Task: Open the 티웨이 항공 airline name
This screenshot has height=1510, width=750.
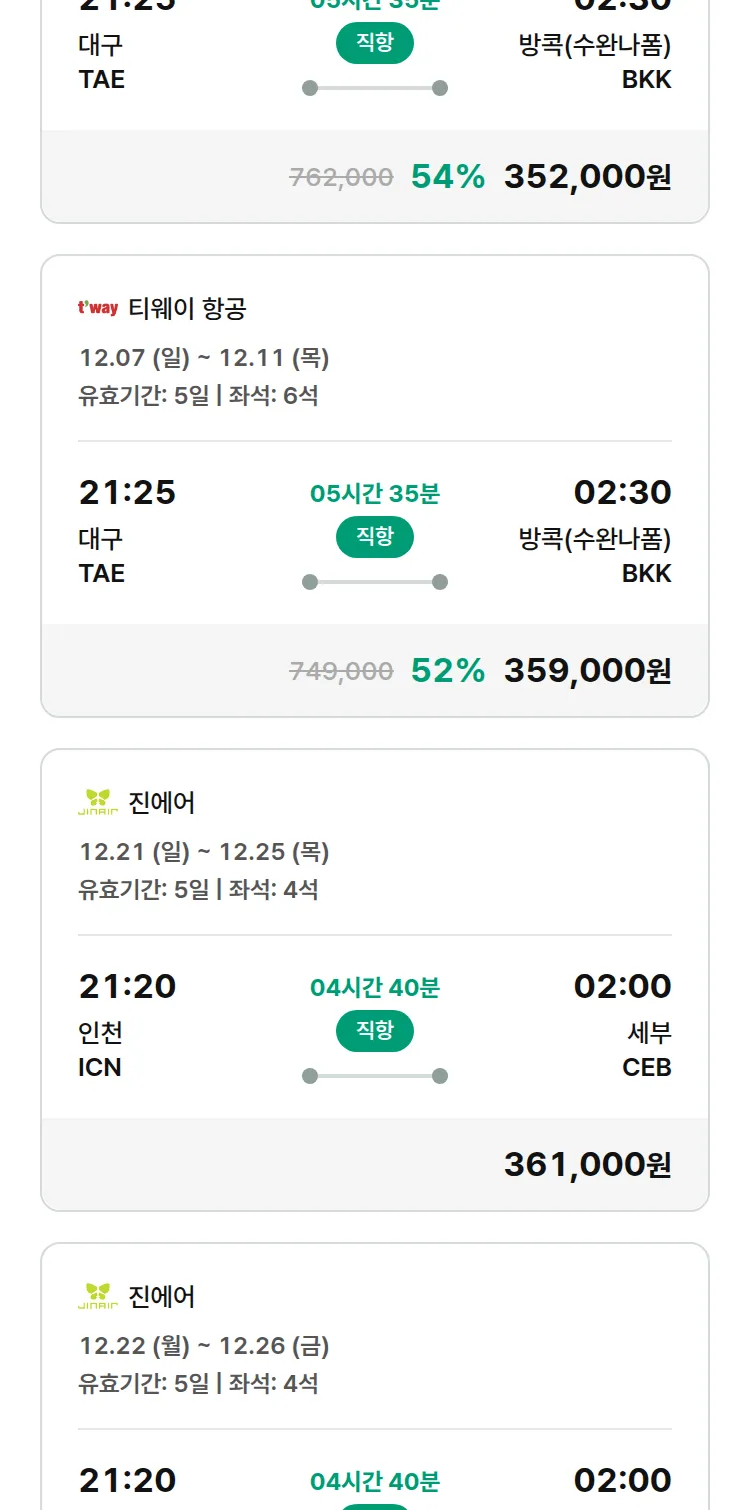Action: 187,309
